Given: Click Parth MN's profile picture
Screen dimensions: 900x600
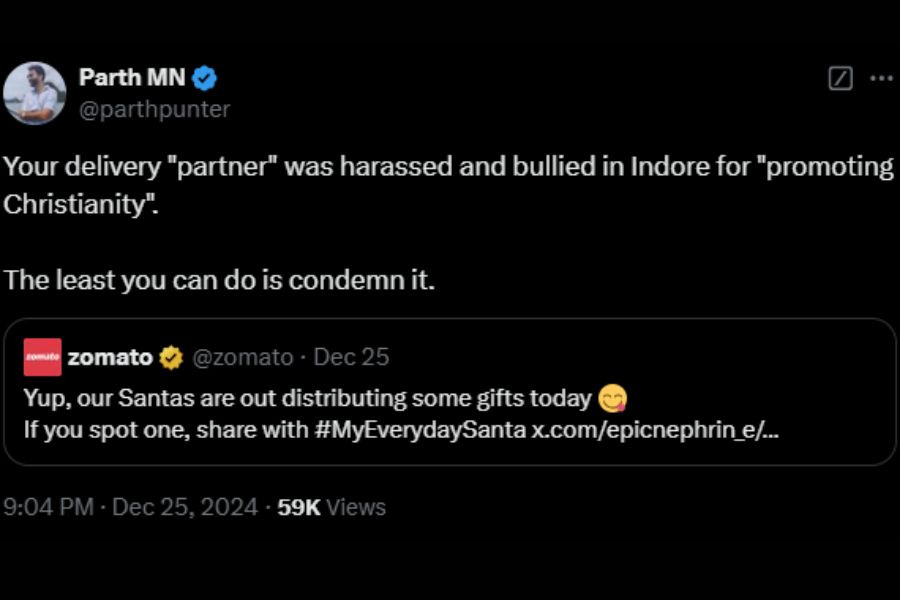Looking at the screenshot, I should tap(35, 93).
